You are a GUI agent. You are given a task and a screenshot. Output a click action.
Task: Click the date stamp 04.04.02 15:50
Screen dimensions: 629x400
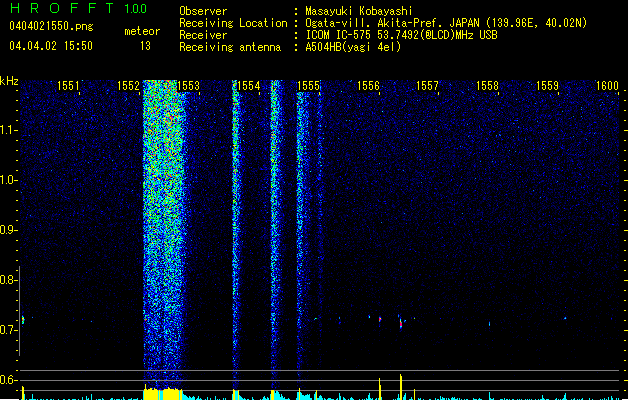[51, 46]
